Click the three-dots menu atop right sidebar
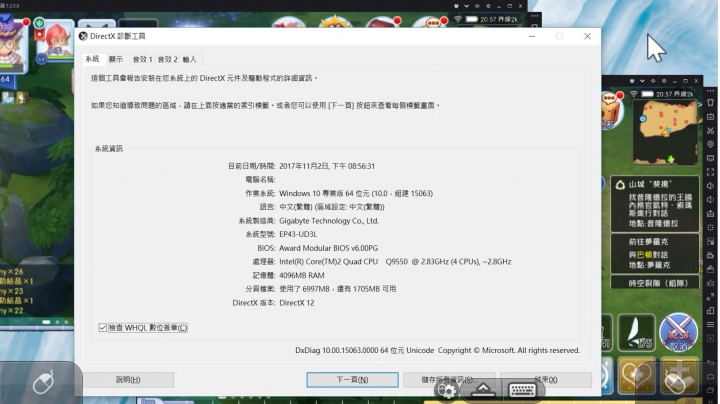The width and height of the screenshot is (720, 404). tap(710, 91)
